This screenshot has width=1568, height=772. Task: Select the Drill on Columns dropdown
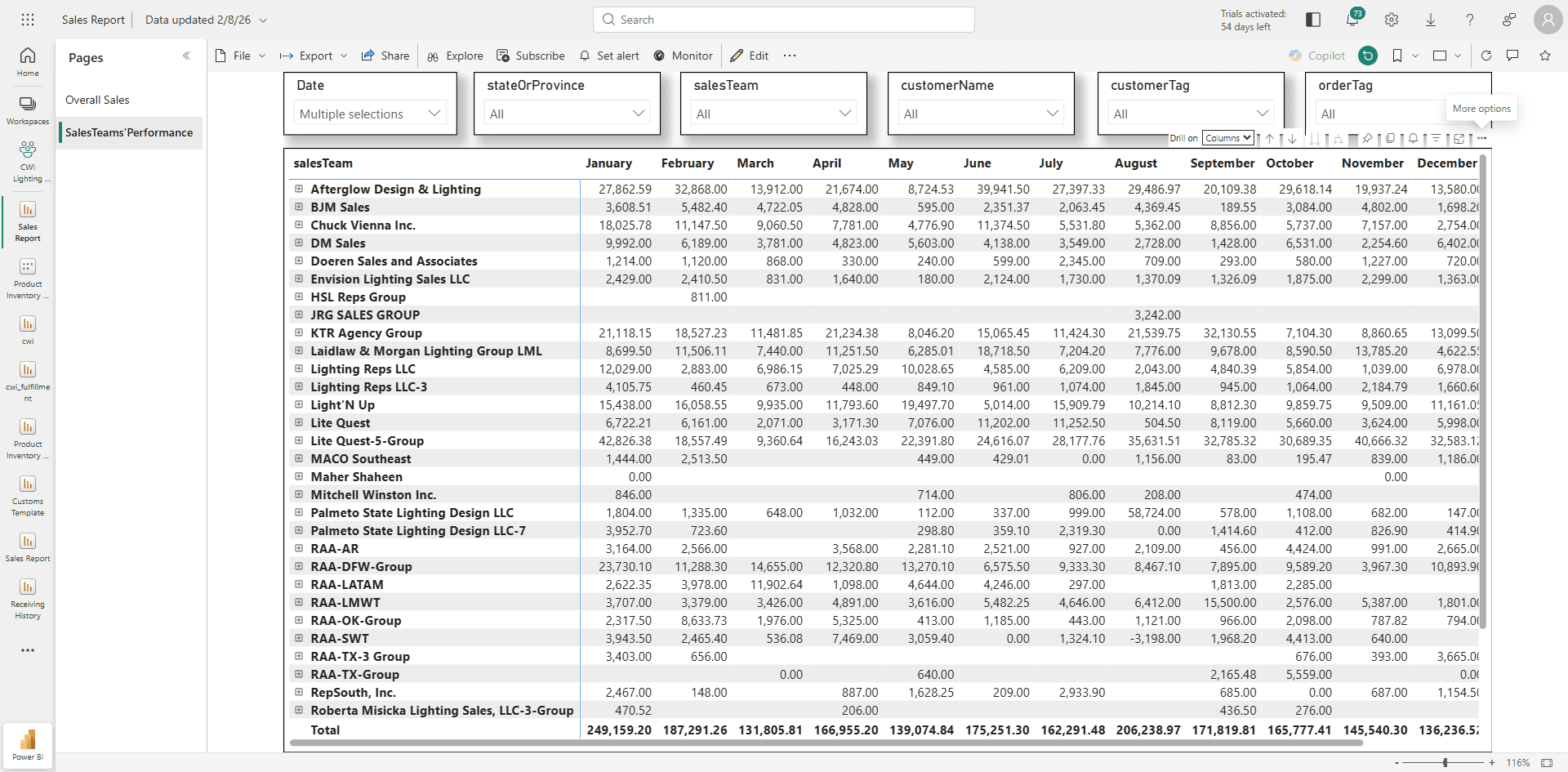tap(1228, 138)
